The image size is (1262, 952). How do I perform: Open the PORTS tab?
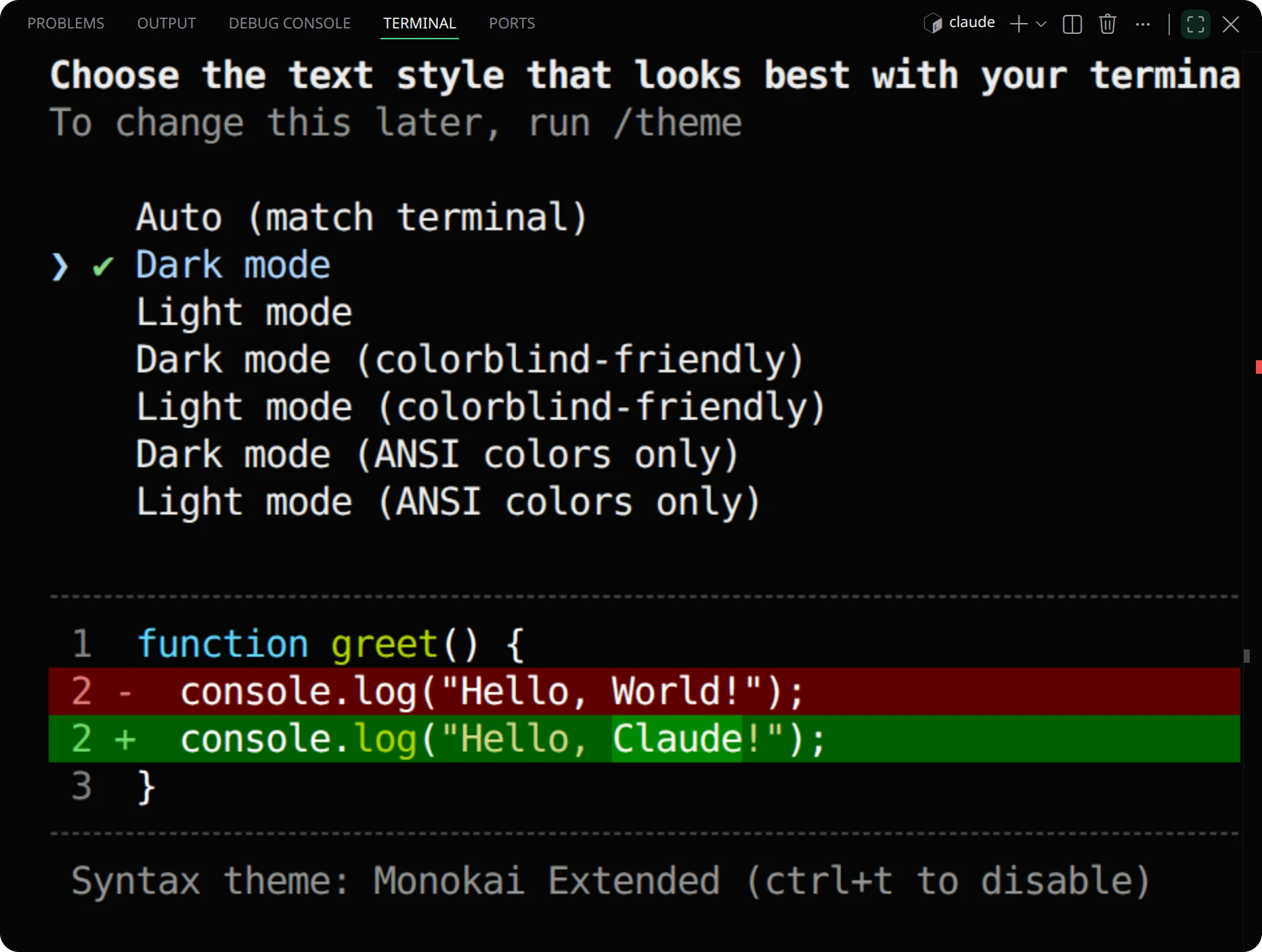[x=512, y=23]
